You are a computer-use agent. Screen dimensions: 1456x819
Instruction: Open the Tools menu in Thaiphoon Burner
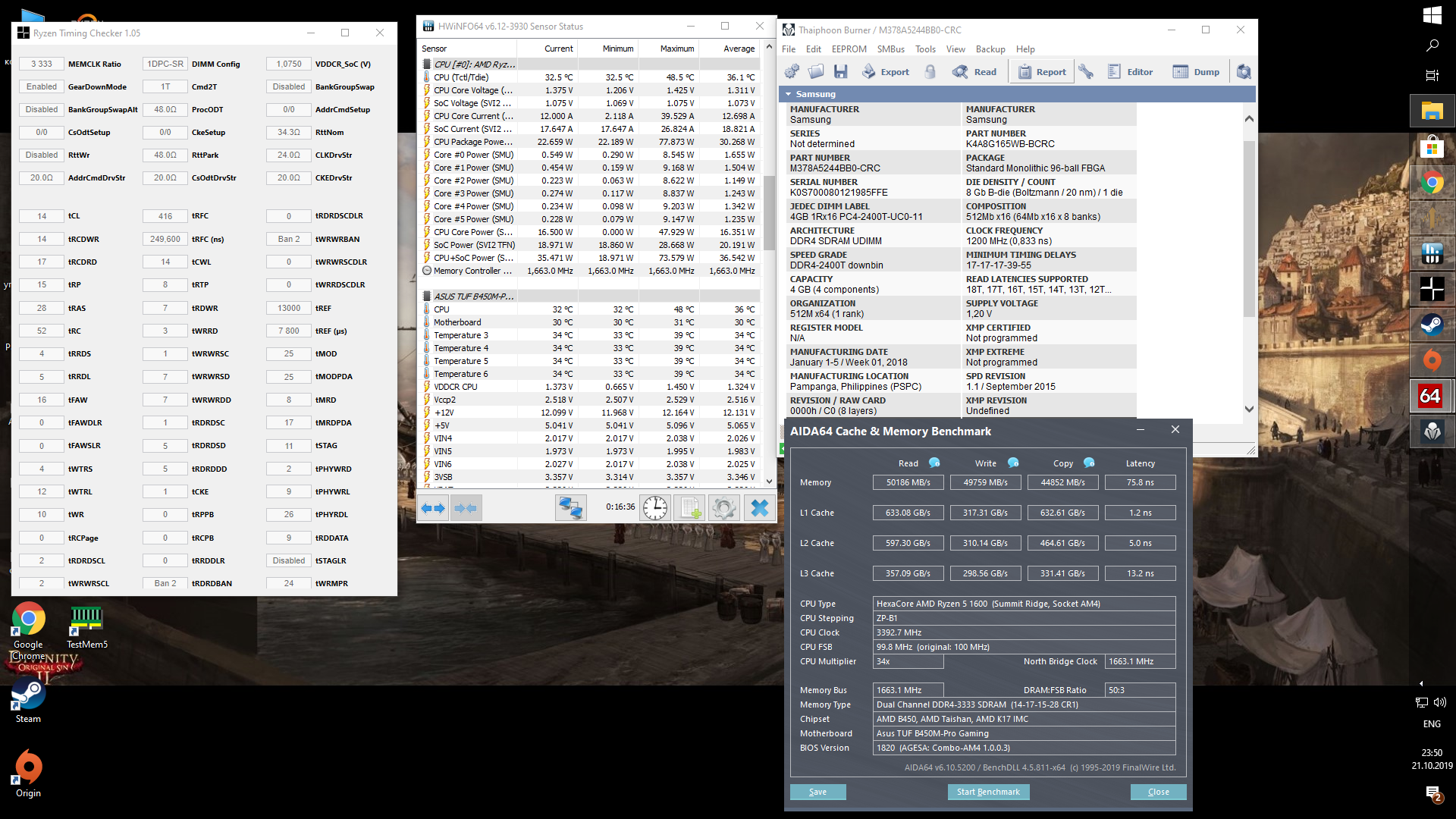point(925,49)
